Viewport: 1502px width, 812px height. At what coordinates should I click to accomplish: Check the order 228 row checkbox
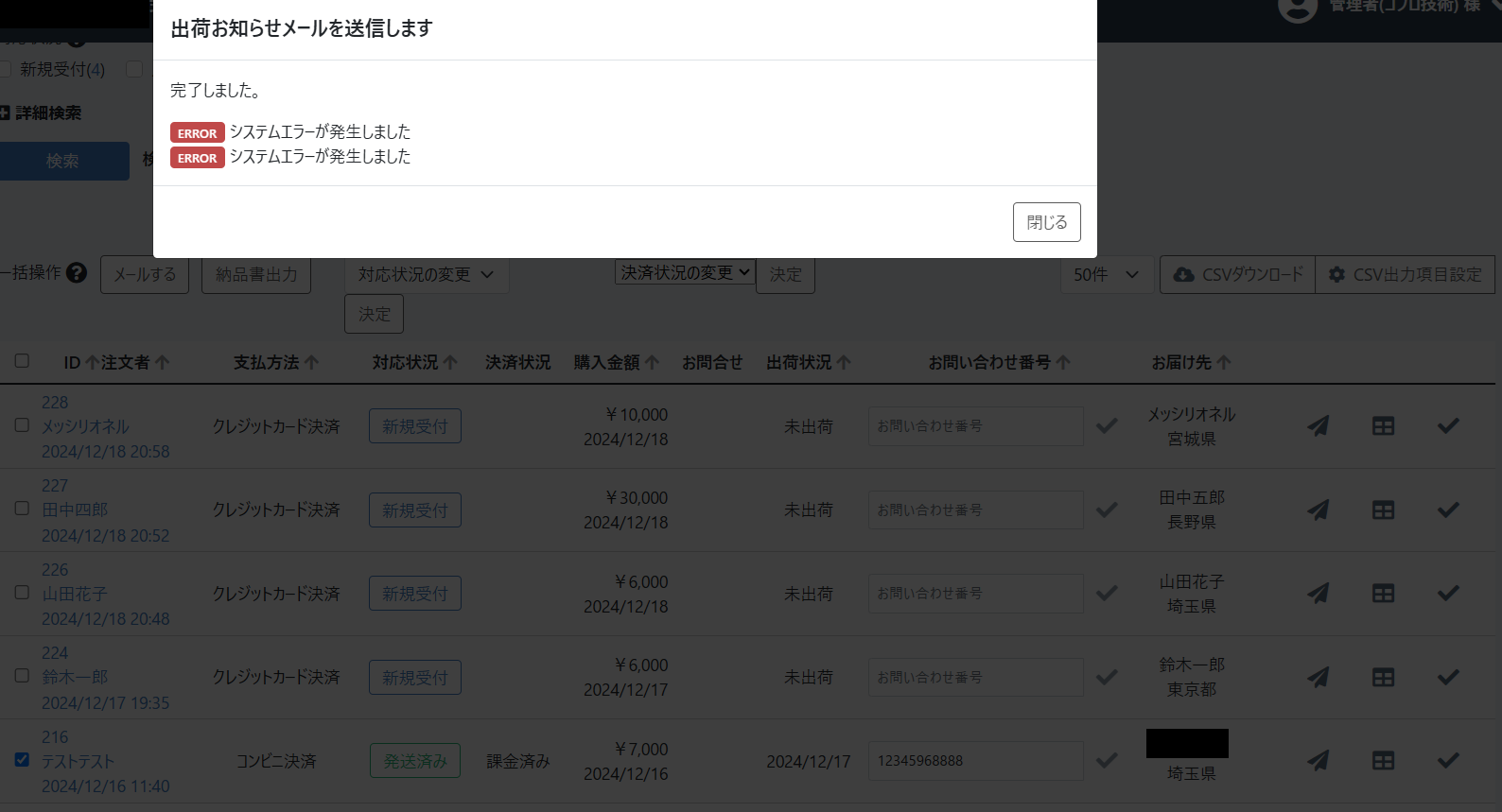(x=22, y=425)
